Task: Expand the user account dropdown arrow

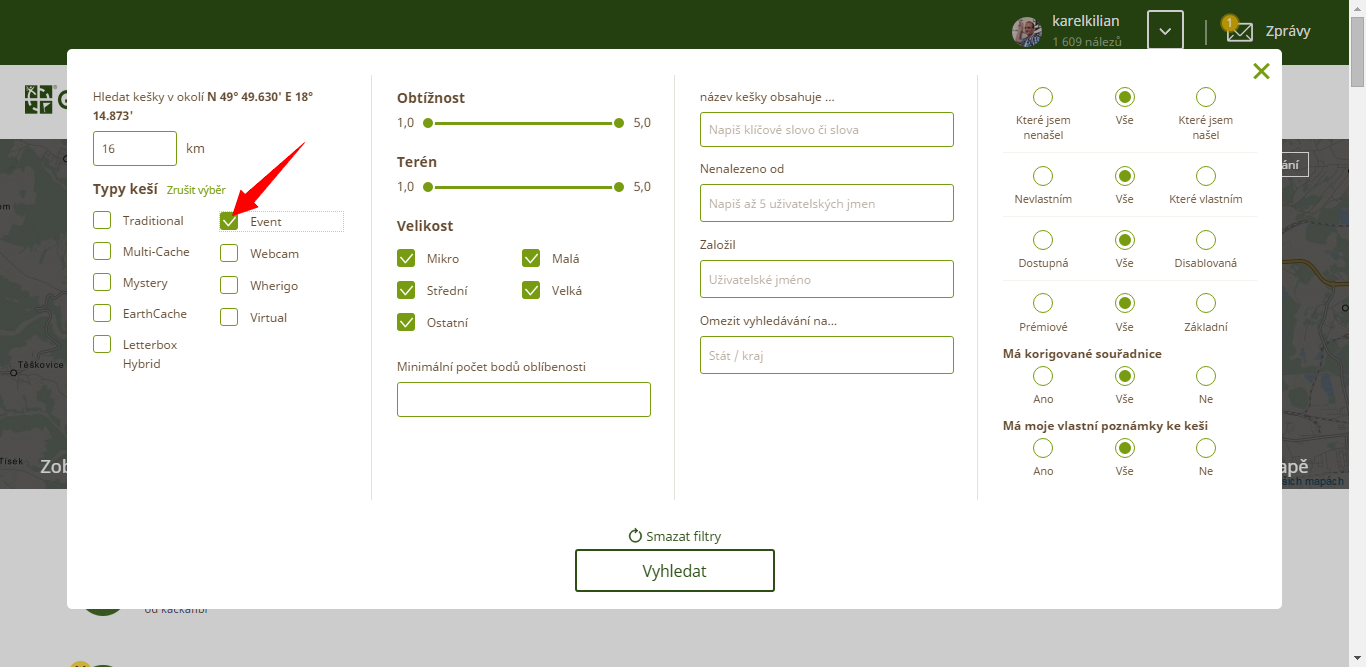Action: (1165, 30)
